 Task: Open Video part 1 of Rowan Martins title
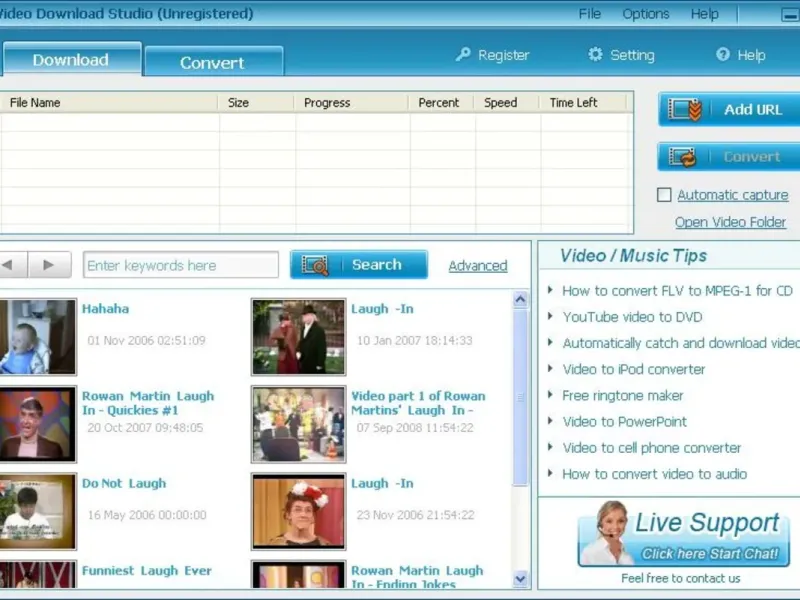point(418,403)
